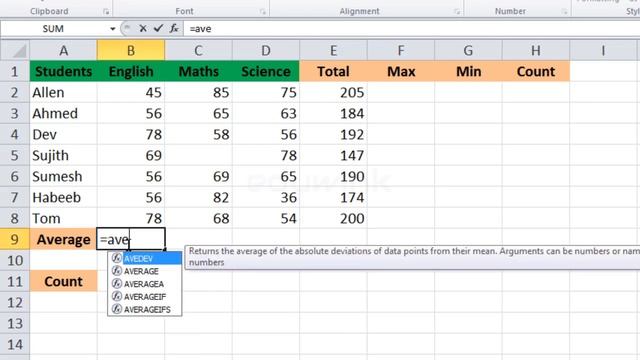Select AVERAGEIFS in the autocomplete list
The height and width of the screenshot is (360, 640).
pyautogui.click(x=145, y=309)
